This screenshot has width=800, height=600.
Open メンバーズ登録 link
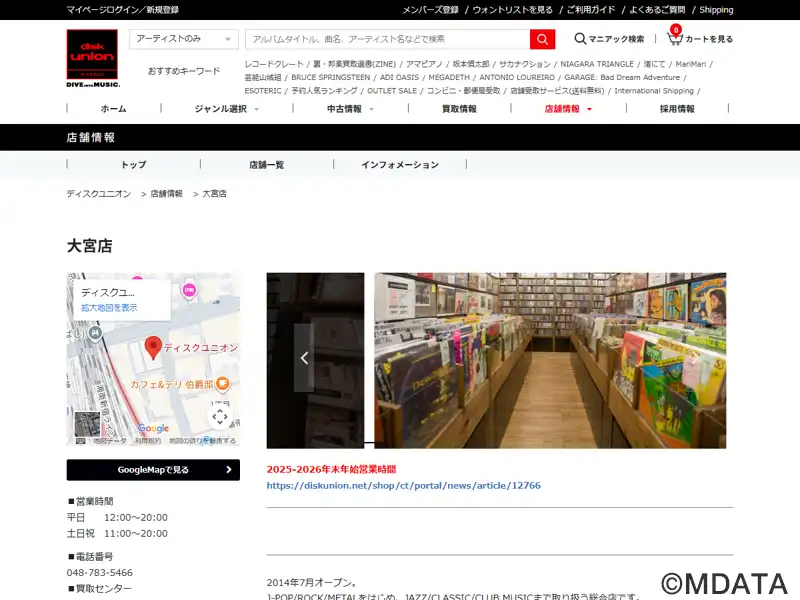tap(431, 10)
